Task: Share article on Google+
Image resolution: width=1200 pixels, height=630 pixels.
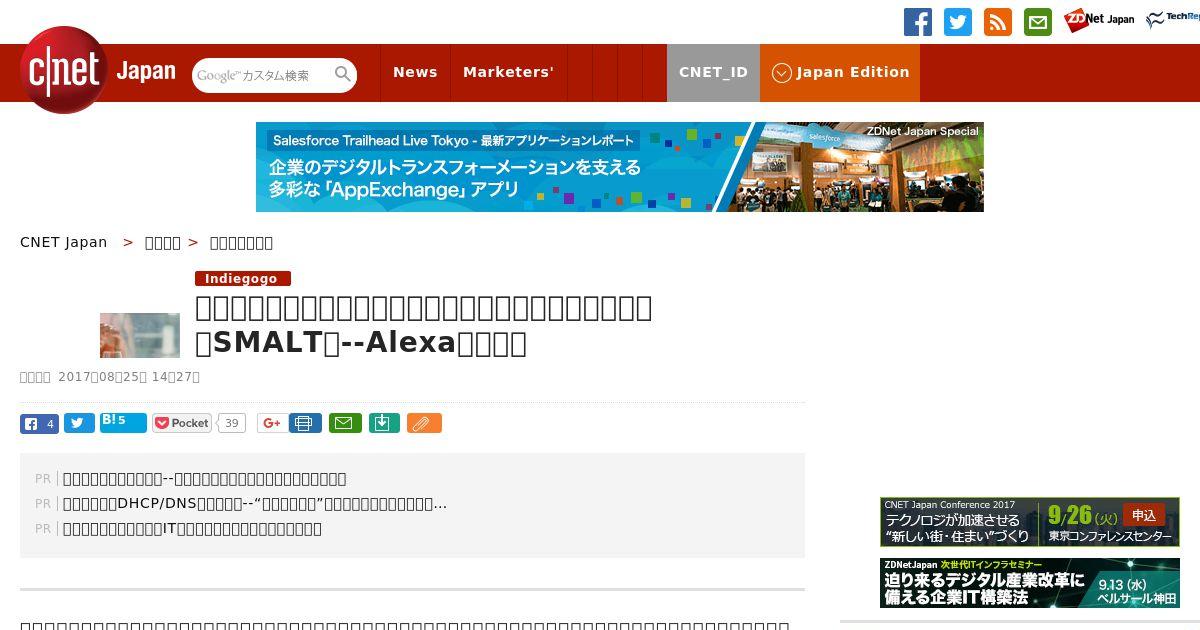Action: pos(270,424)
